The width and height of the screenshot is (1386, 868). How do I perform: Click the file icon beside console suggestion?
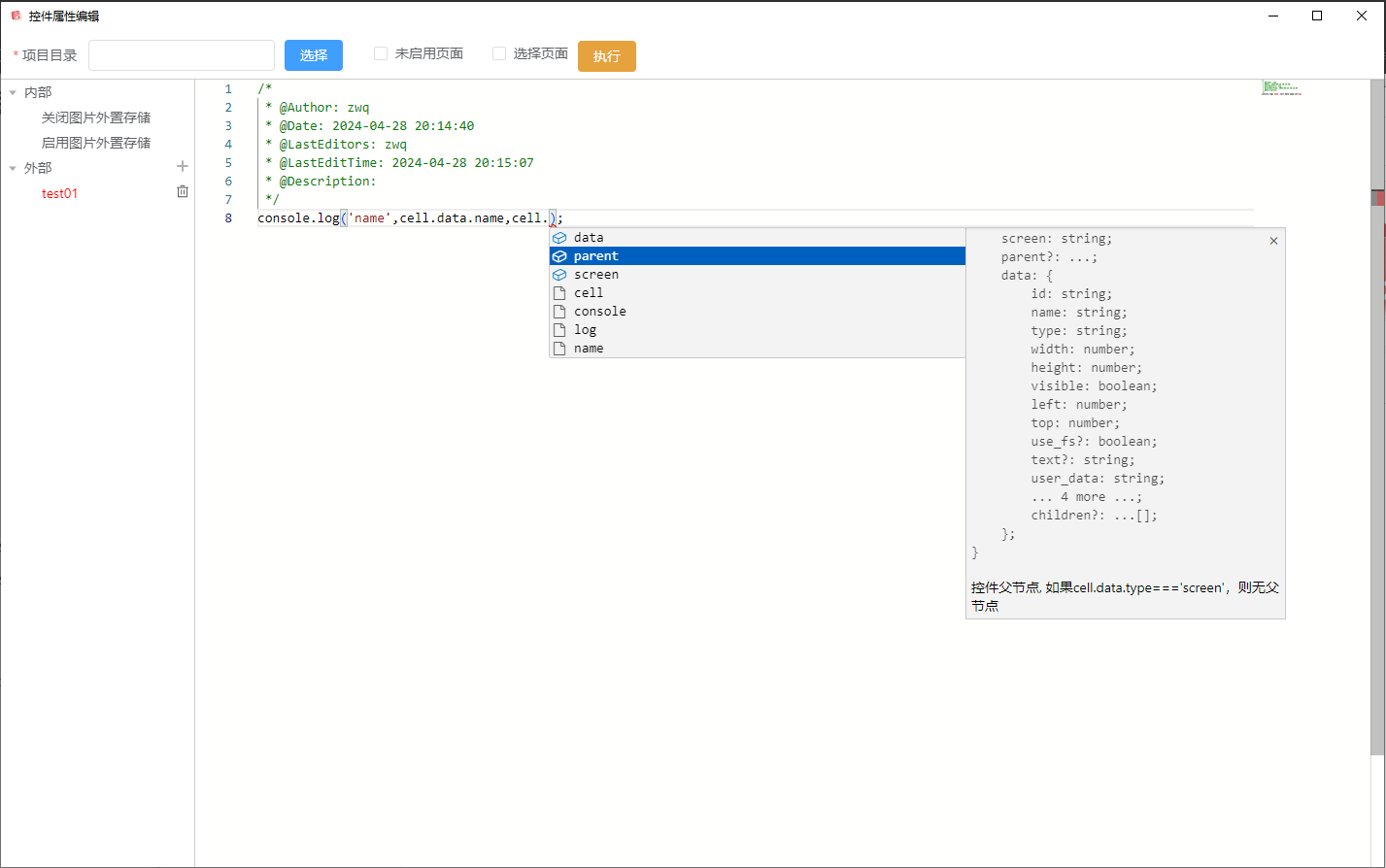(558, 312)
